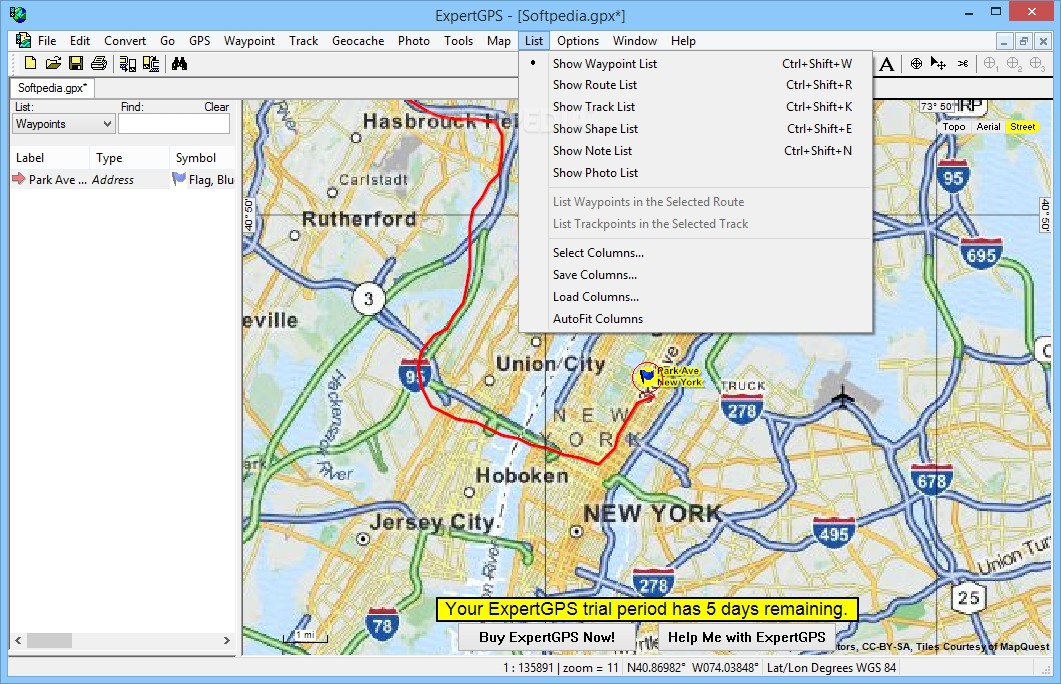This screenshot has width=1061, height=684.
Task: Click the Symbol column header
Action: [x=203, y=158]
